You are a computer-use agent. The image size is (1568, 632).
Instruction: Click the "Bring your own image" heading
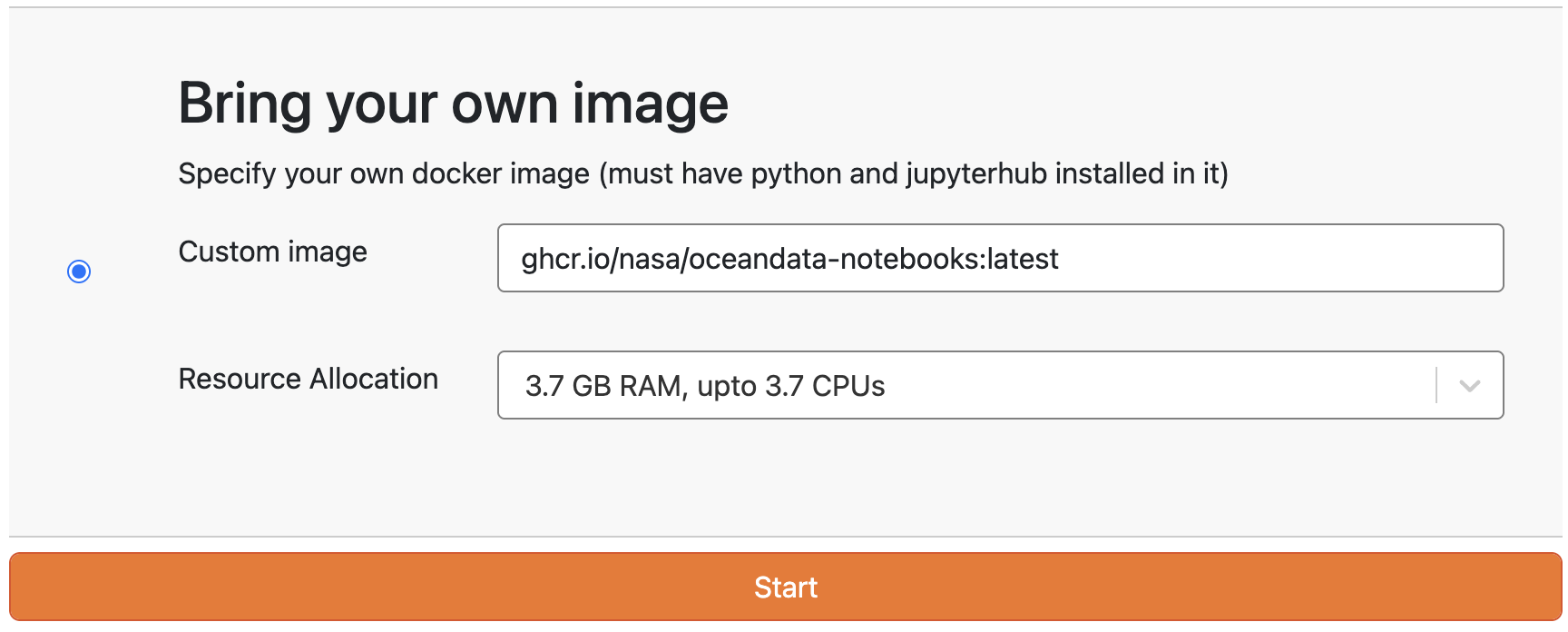click(453, 103)
